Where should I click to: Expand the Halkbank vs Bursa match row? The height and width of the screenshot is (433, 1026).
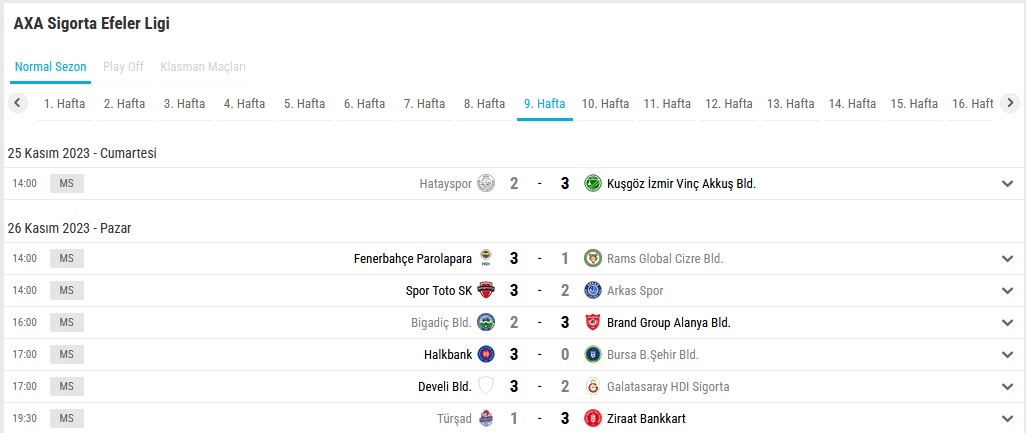[x=1007, y=355]
